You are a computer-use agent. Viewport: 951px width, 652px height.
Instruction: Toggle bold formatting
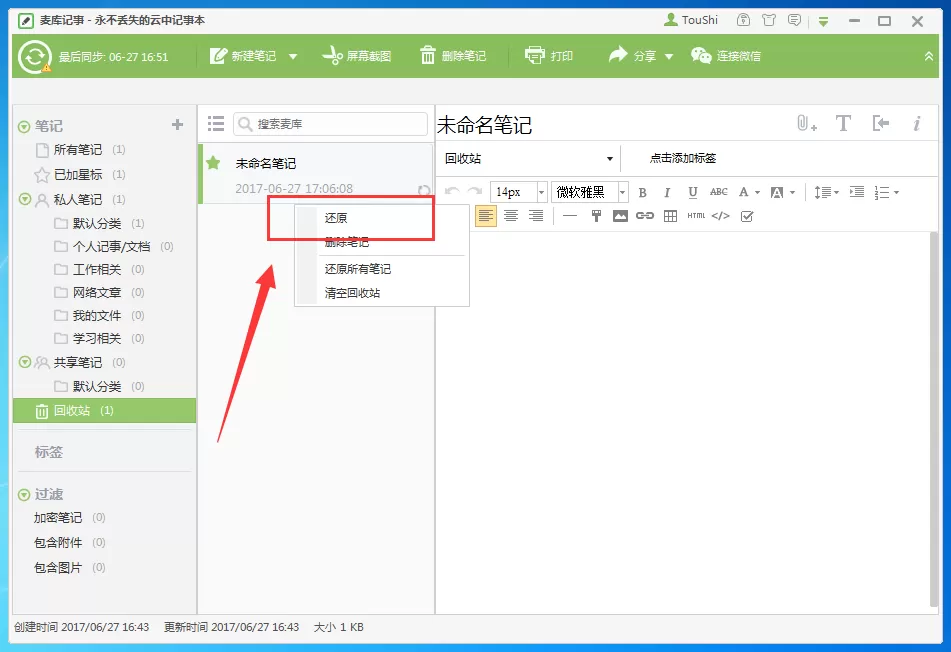point(642,193)
